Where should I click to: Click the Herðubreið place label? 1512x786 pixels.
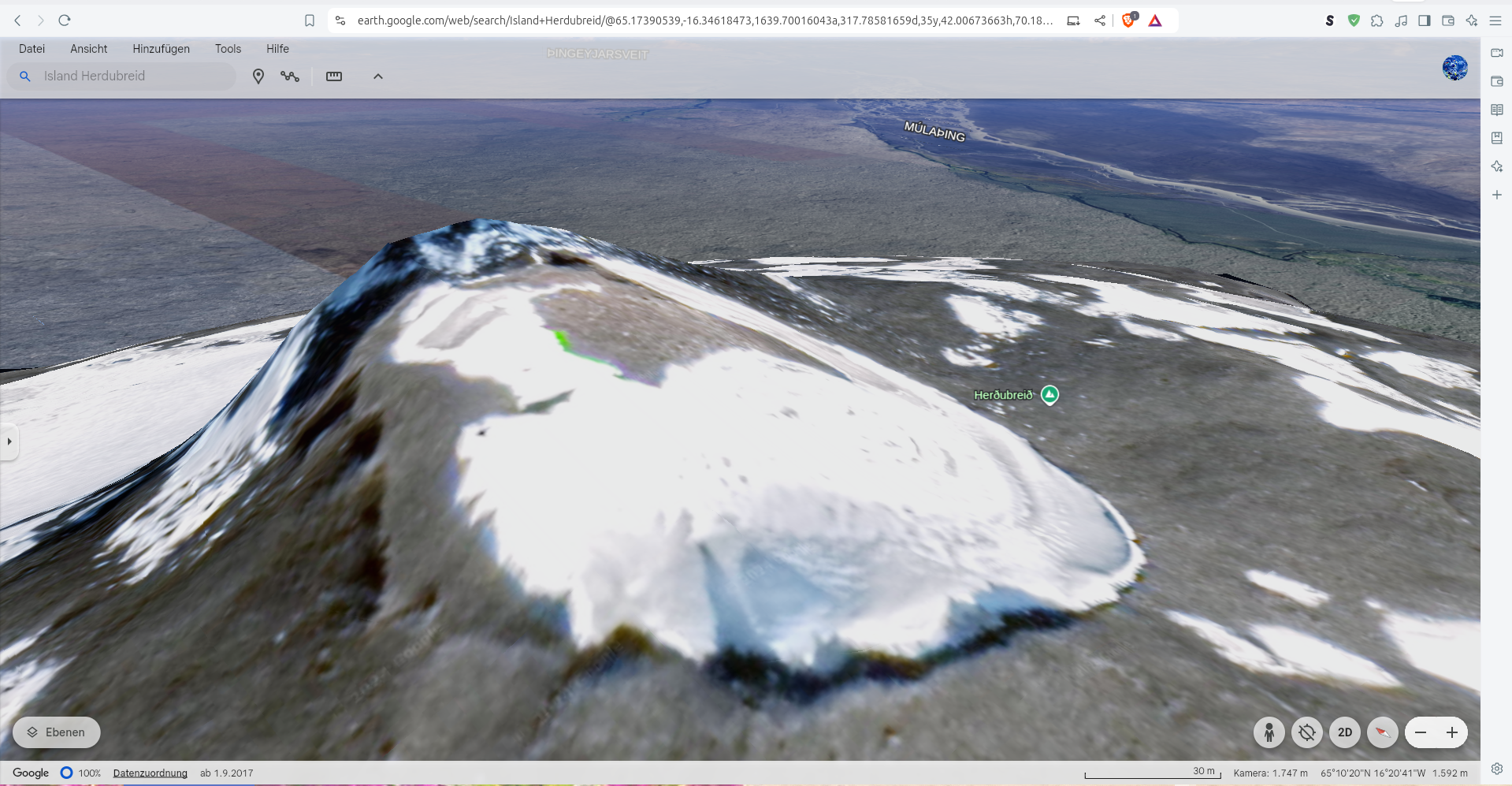[x=1003, y=395]
